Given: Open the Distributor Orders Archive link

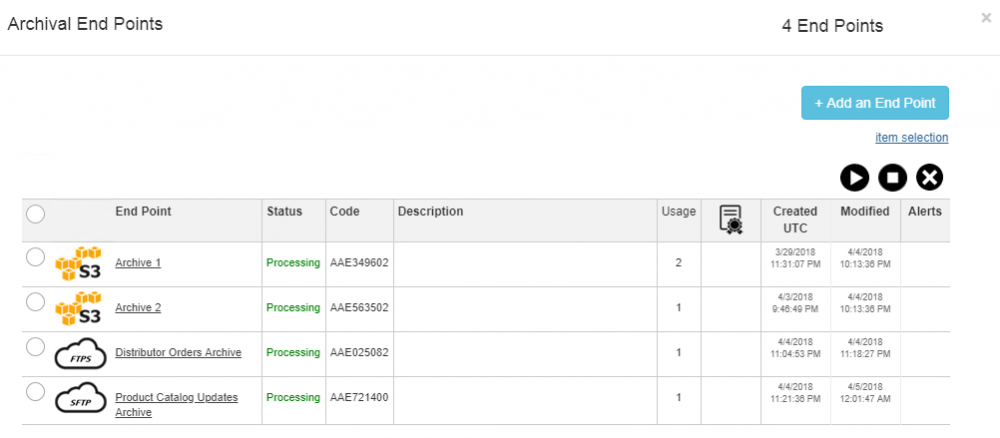Looking at the screenshot, I should coord(178,353).
